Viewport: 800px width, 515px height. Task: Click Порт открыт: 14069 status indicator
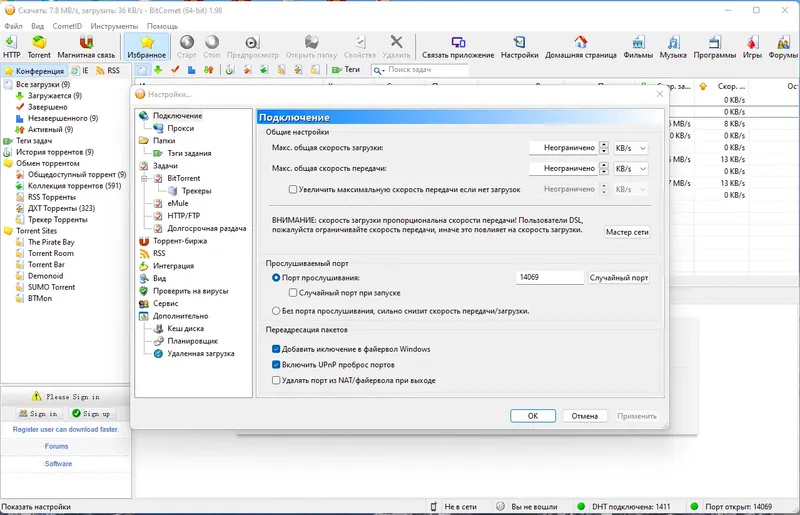(x=730, y=507)
